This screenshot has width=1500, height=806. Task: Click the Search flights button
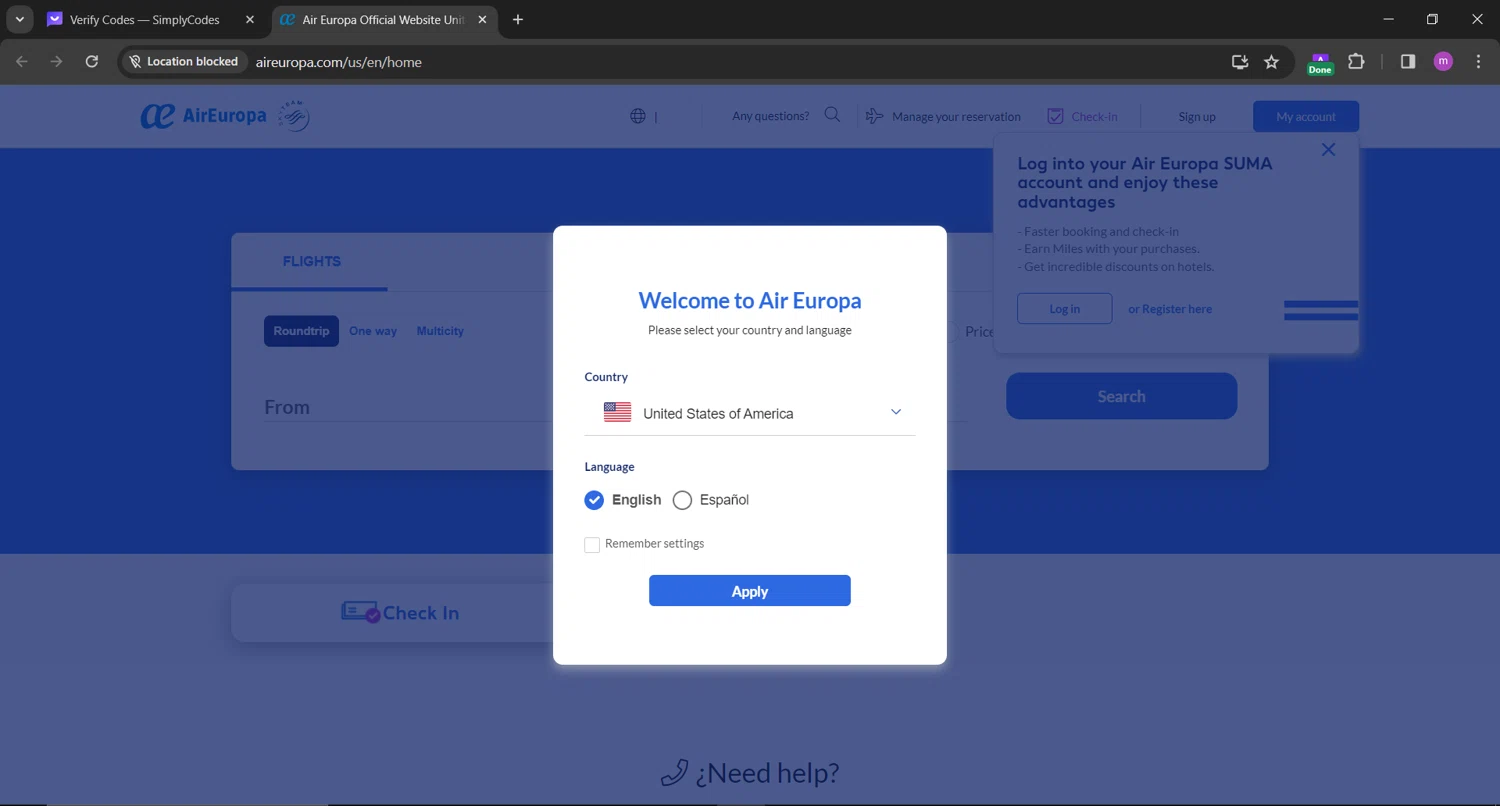(x=1121, y=396)
